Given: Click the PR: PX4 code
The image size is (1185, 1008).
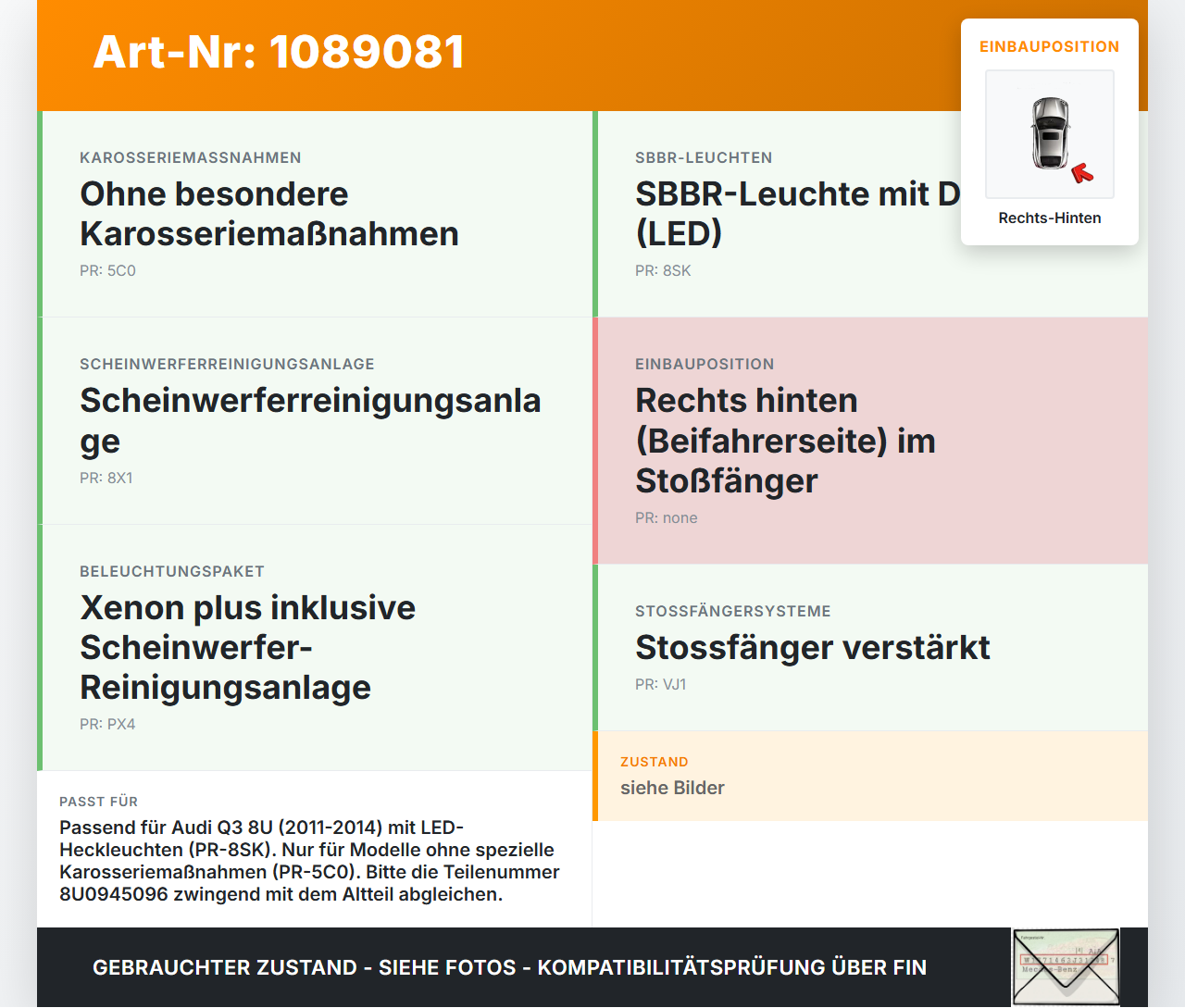Looking at the screenshot, I should tap(107, 724).
